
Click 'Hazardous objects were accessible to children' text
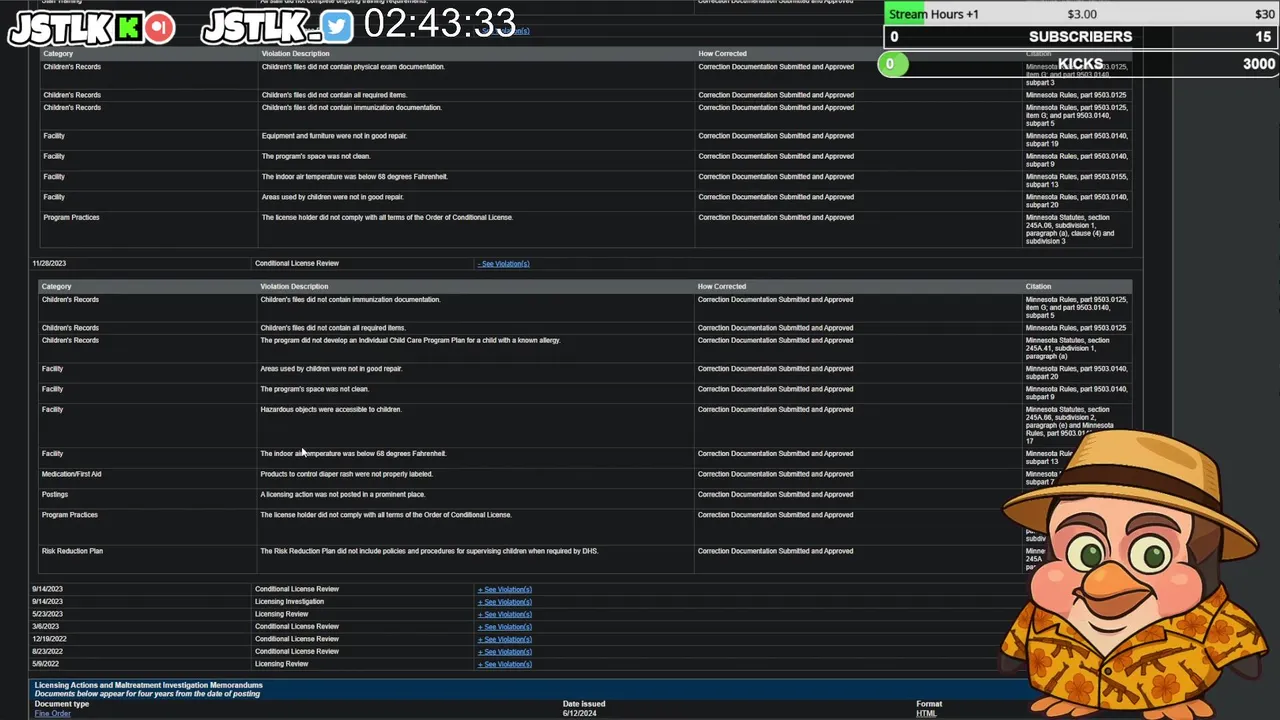331,409
